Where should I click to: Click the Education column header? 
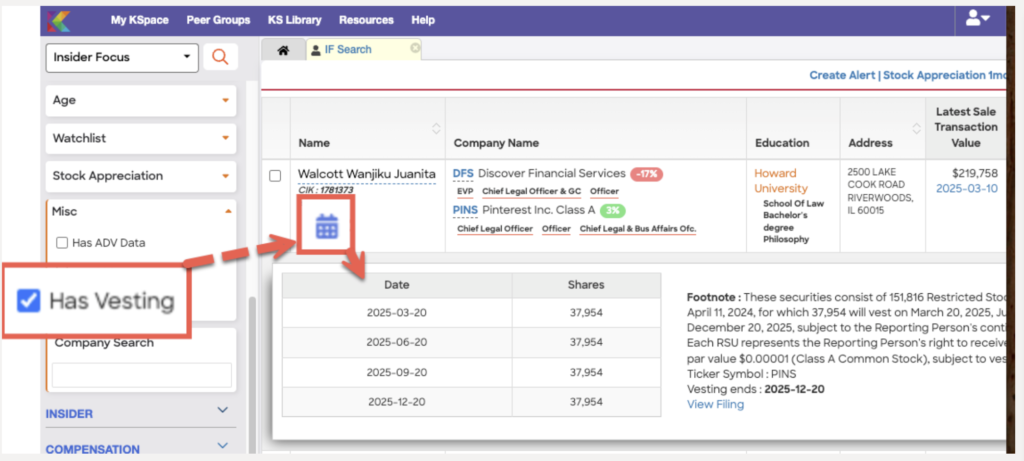tap(782, 142)
